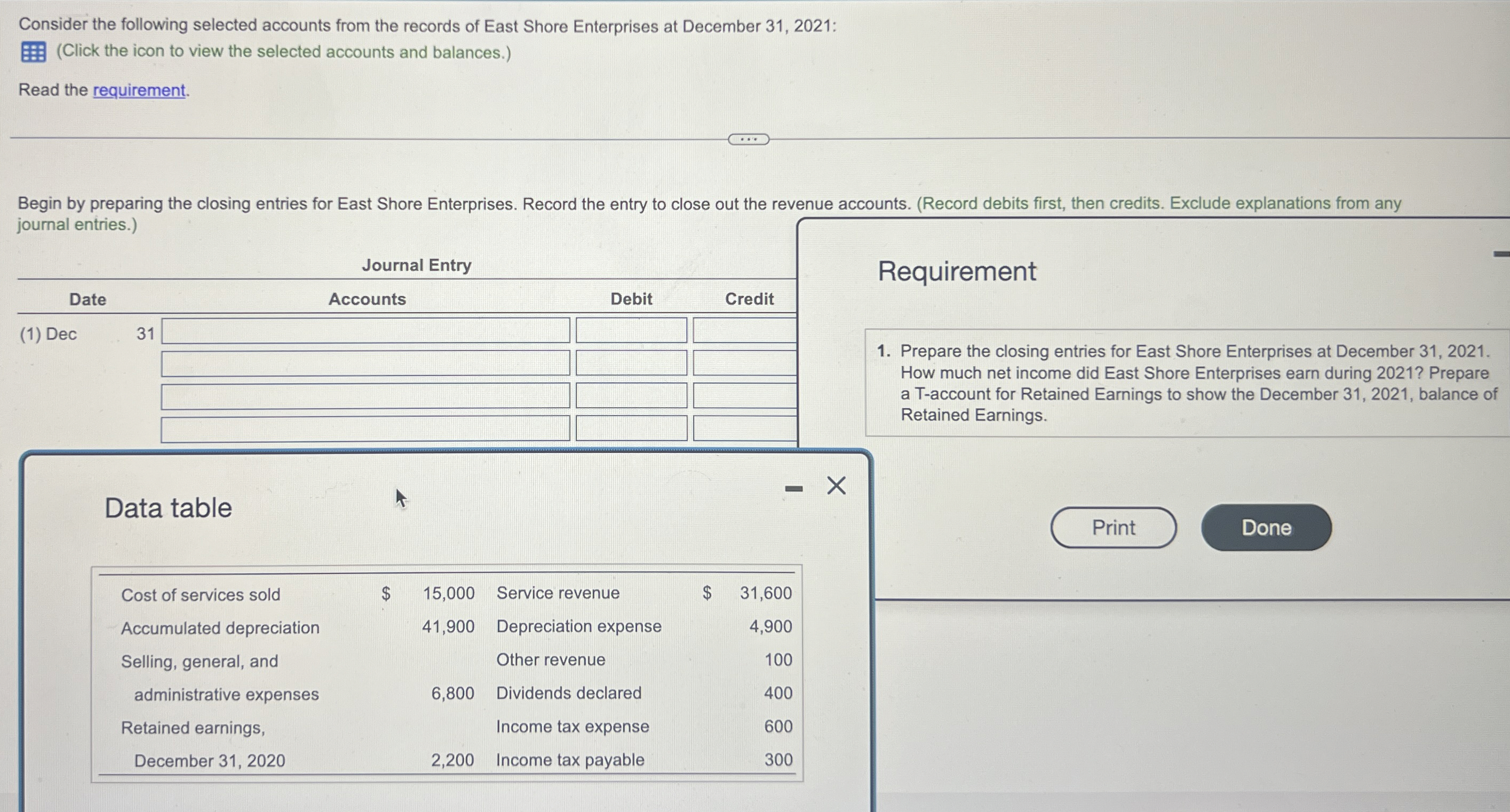The height and width of the screenshot is (812, 1510).
Task: Click the 15,000 cost of services value
Action: [448, 593]
